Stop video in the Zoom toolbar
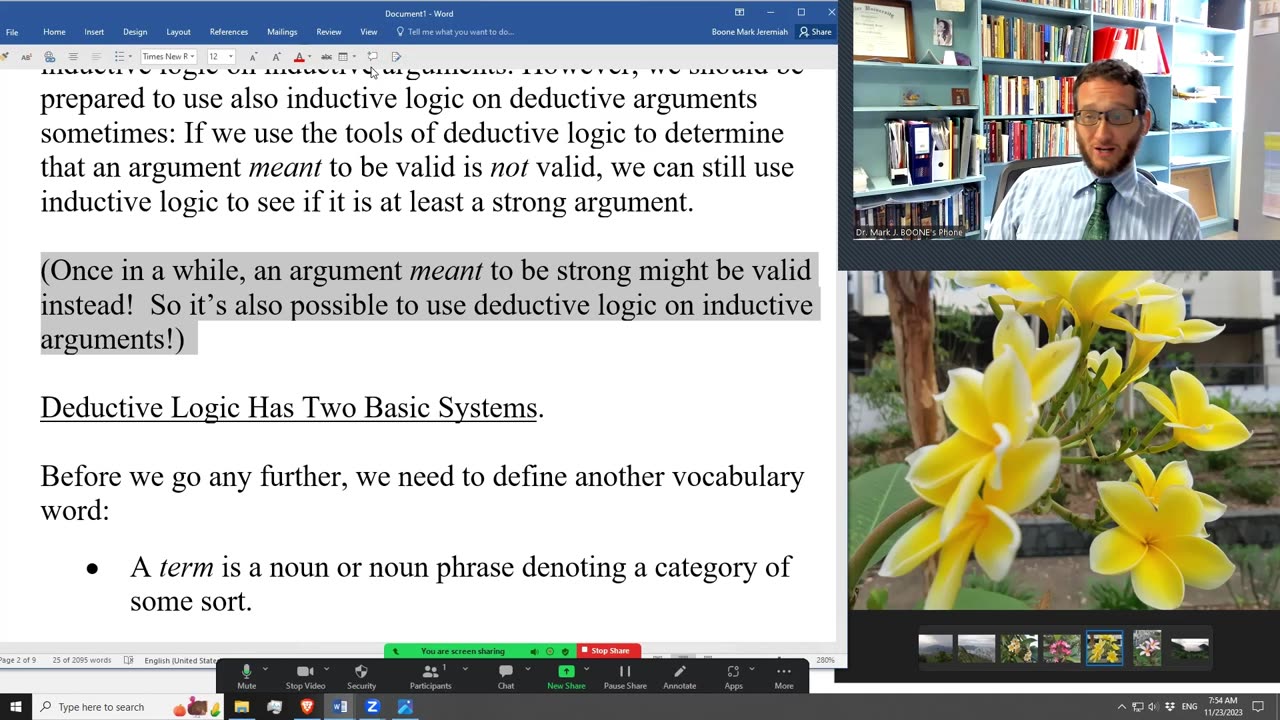1280x720 pixels. [305, 677]
